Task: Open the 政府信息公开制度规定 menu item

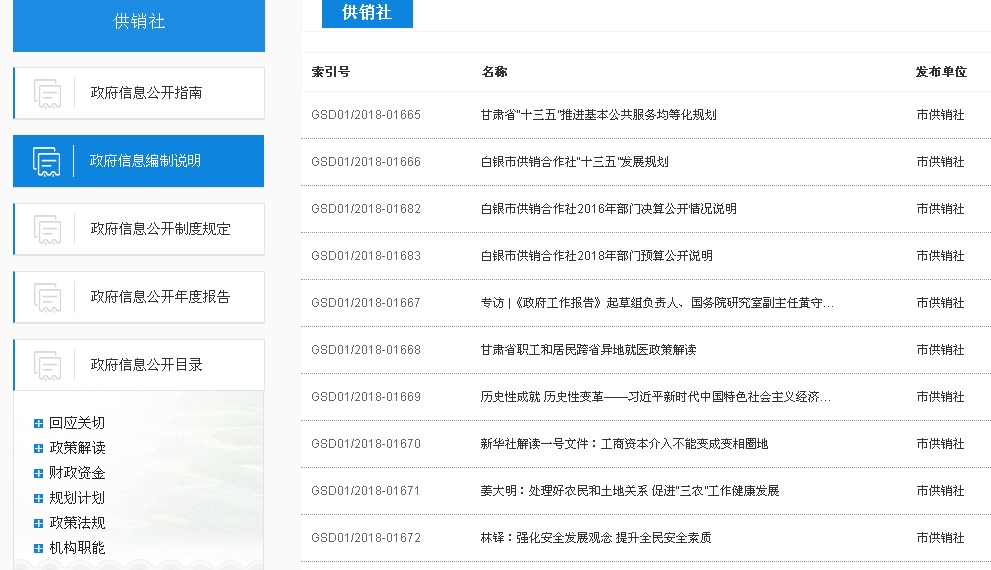Action: click(x=160, y=229)
